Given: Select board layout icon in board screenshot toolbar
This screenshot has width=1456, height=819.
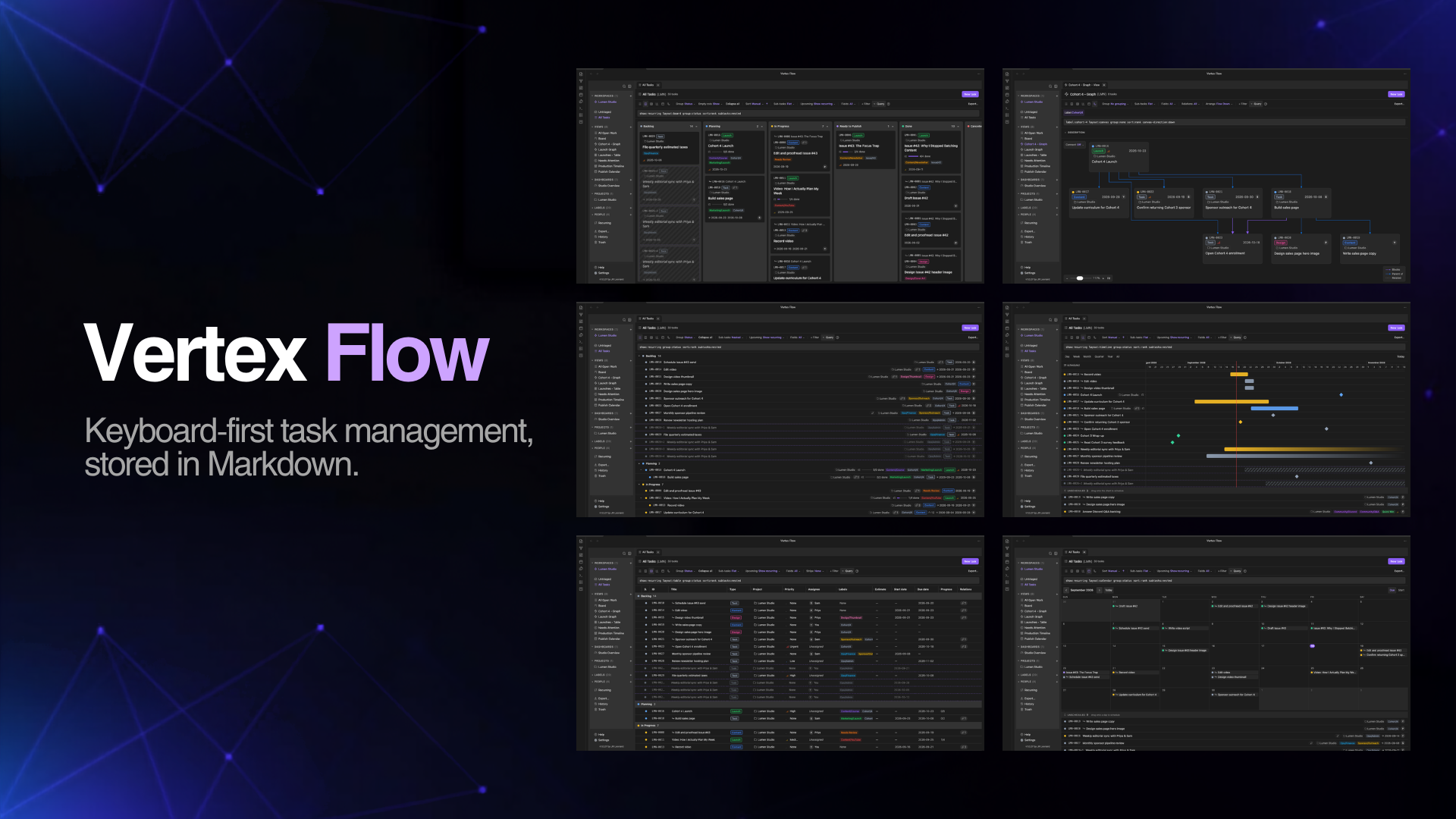Looking at the screenshot, I should tap(645, 104).
